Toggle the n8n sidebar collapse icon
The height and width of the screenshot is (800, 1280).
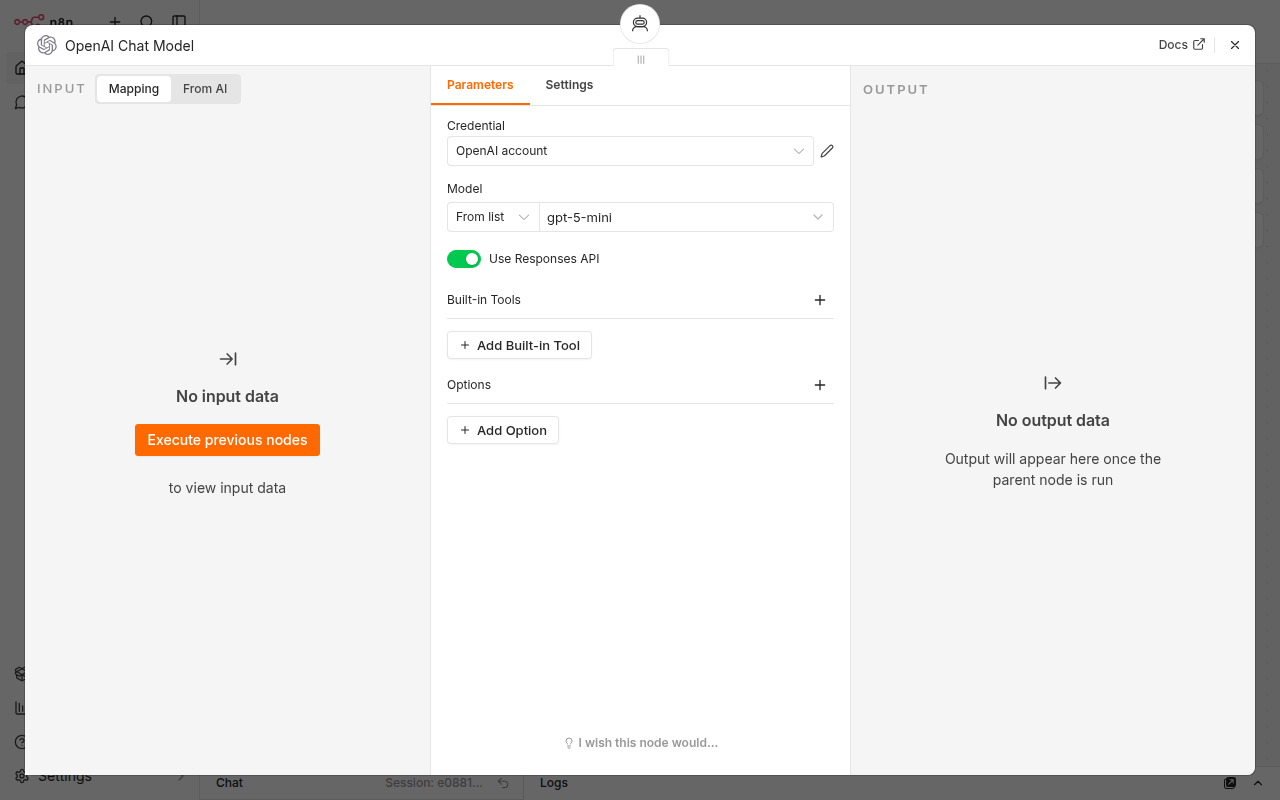click(x=179, y=21)
